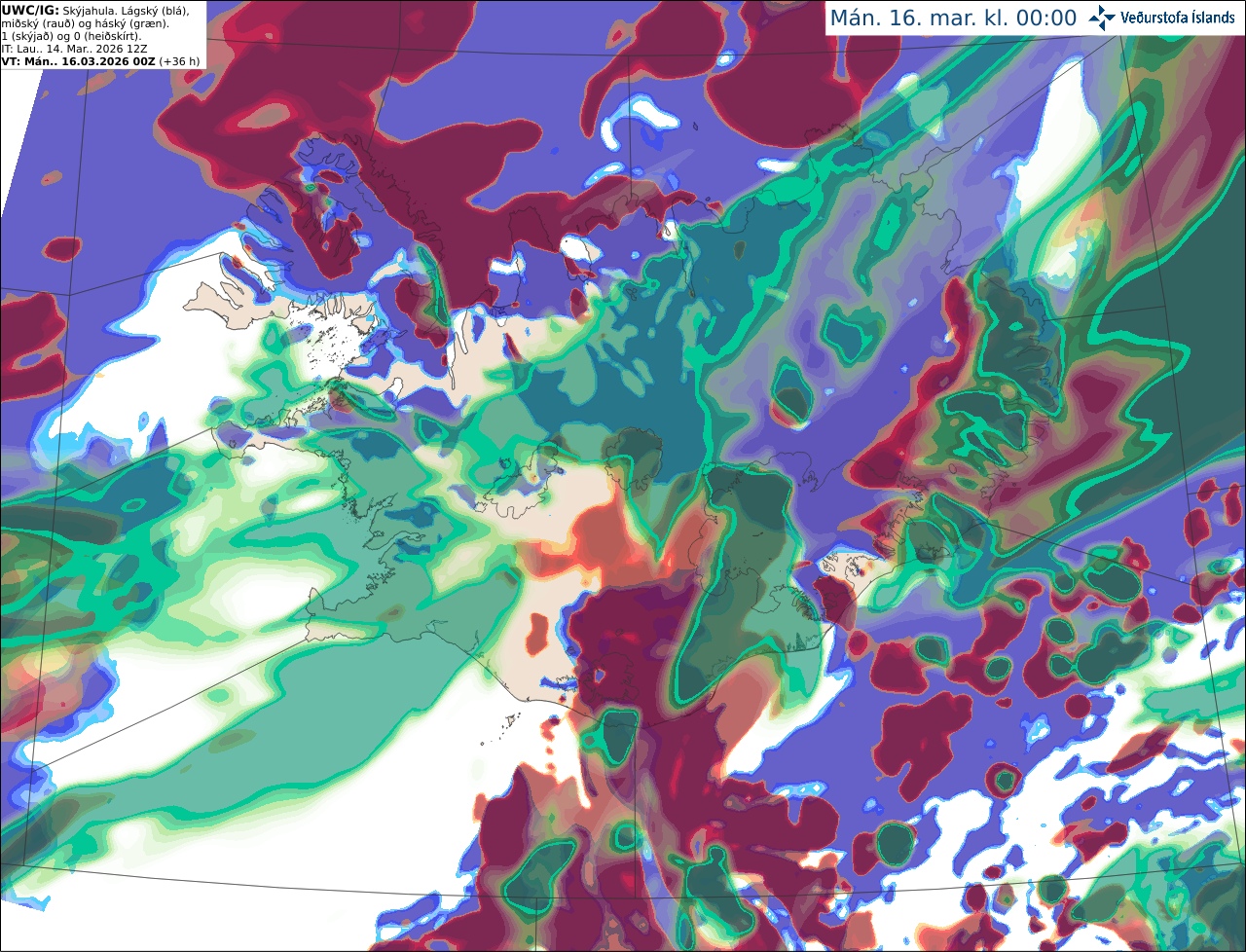Screen dimensions: 1246x952
Task: Click the 'VT: Mán.. 16.03.2026 00Z' valid time line
Action: pyautogui.click(x=79, y=61)
